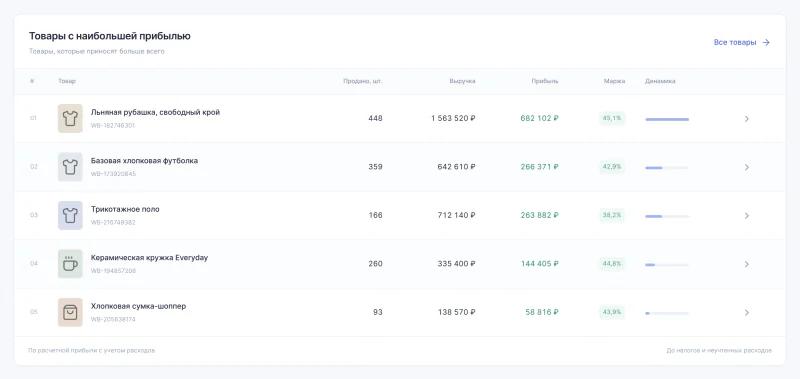The width and height of the screenshot is (800, 379).
Task: Click the 44,8% margin badge
Action: click(612, 264)
